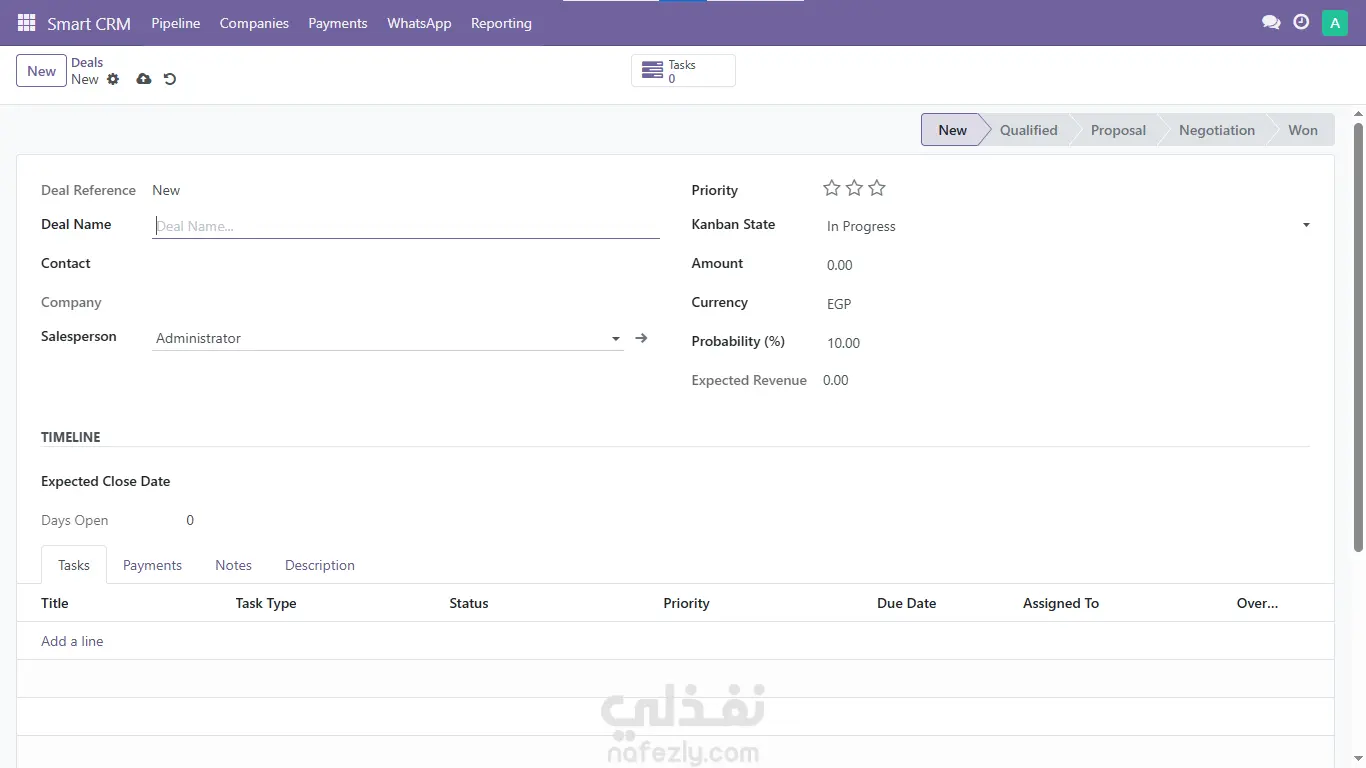Viewport: 1366px width, 768px height.
Task: Expand the Salesperson dropdown arrow
Action: pyautogui.click(x=616, y=339)
